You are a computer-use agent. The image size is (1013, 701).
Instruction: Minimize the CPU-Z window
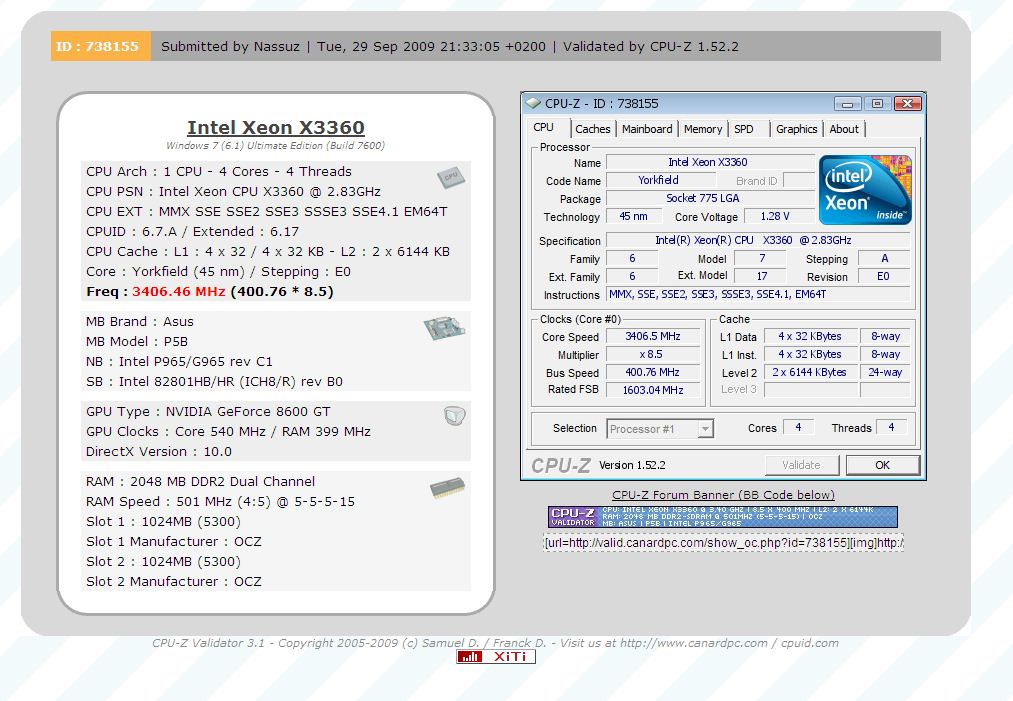tap(847, 103)
